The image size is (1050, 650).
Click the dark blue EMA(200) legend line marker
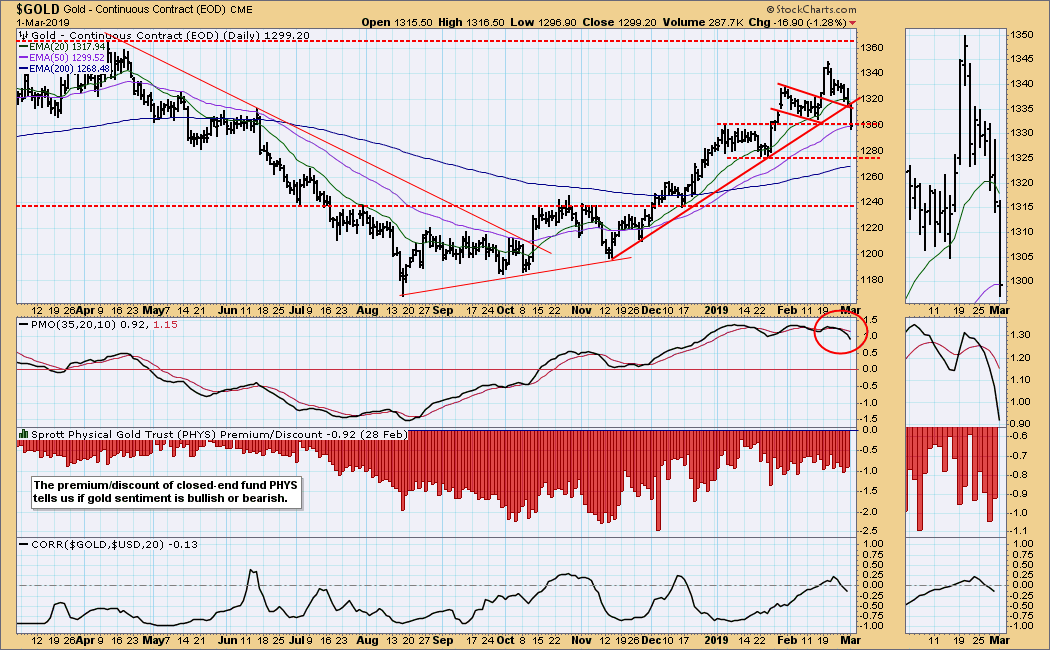click(x=25, y=67)
